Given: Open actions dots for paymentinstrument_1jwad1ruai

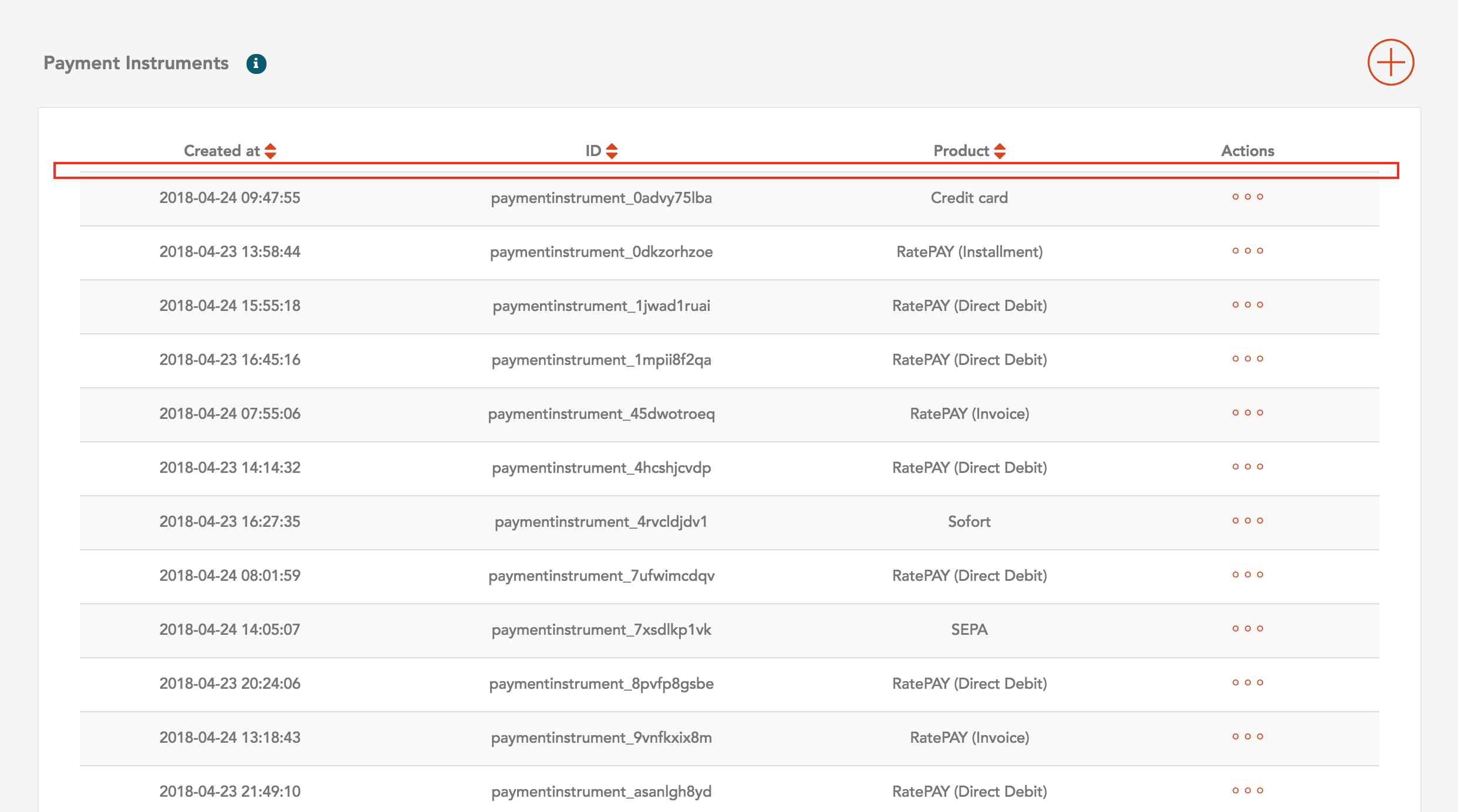Looking at the screenshot, I should [1247, 305].
